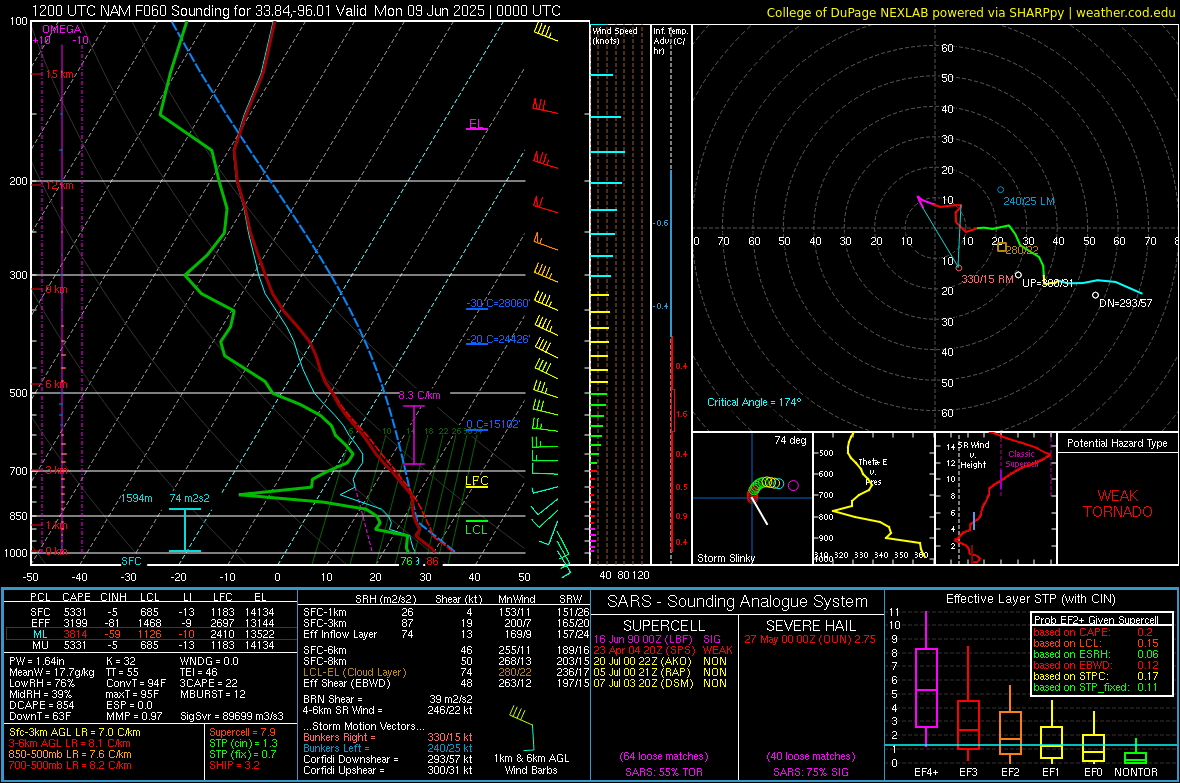Click the 'DN=293/57' hodograph label
This screenshot has width=1180, height=783.
click(1126, 303)
